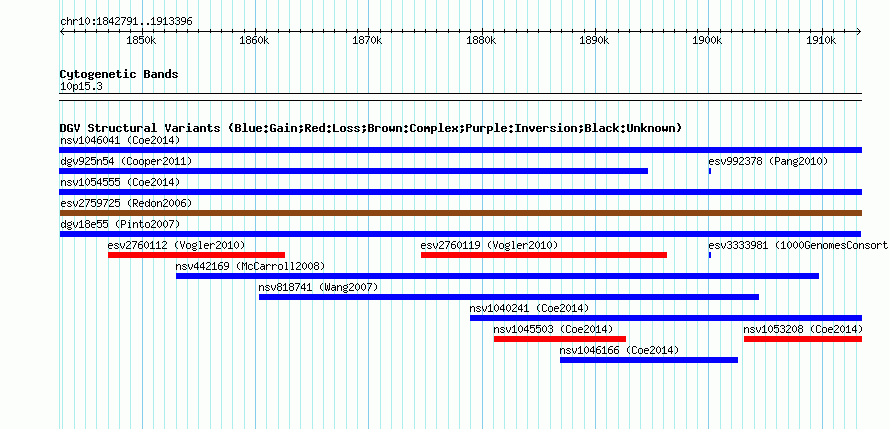Open the nsv442169 (McCarroll2008) label

pos(250,266)
